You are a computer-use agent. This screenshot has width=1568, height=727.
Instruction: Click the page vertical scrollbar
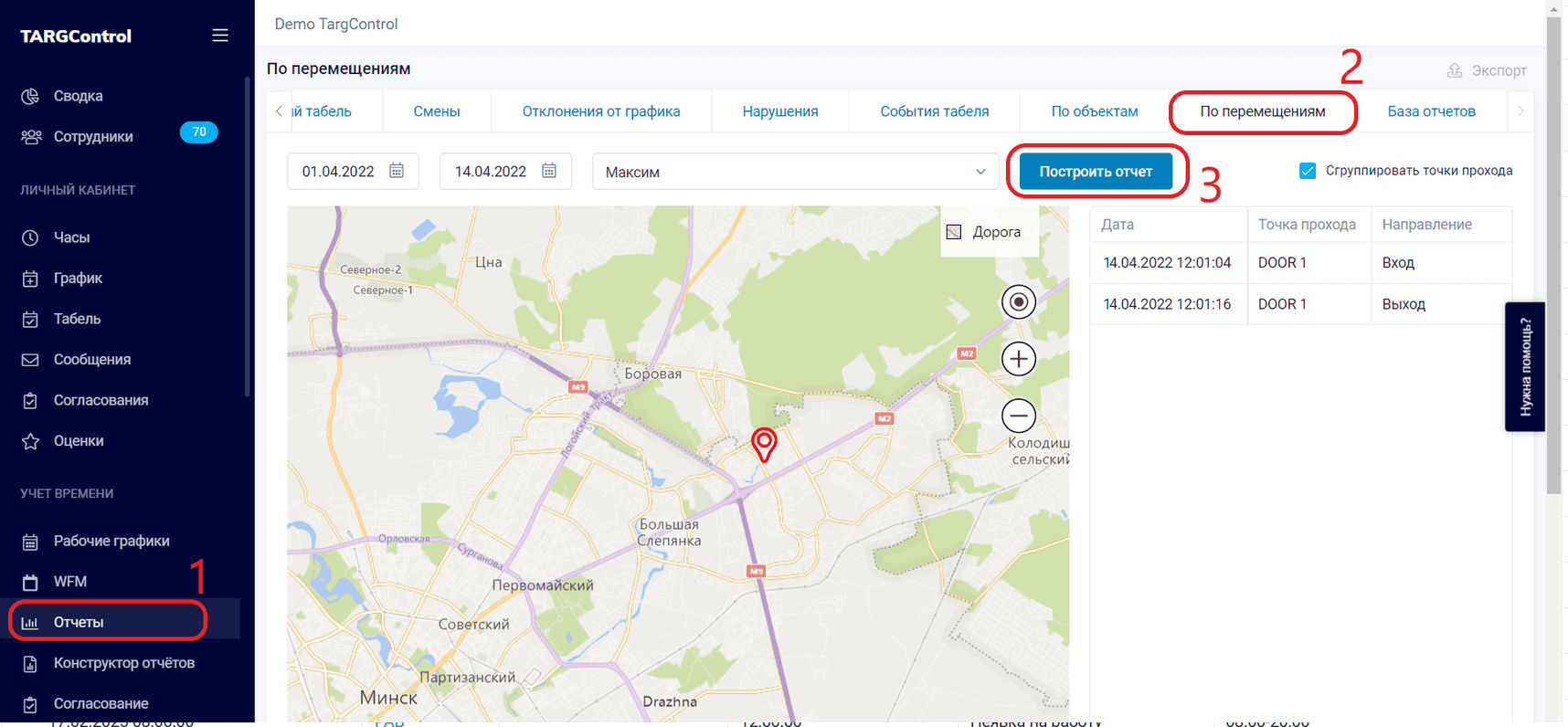click(x=1553, y=274)
